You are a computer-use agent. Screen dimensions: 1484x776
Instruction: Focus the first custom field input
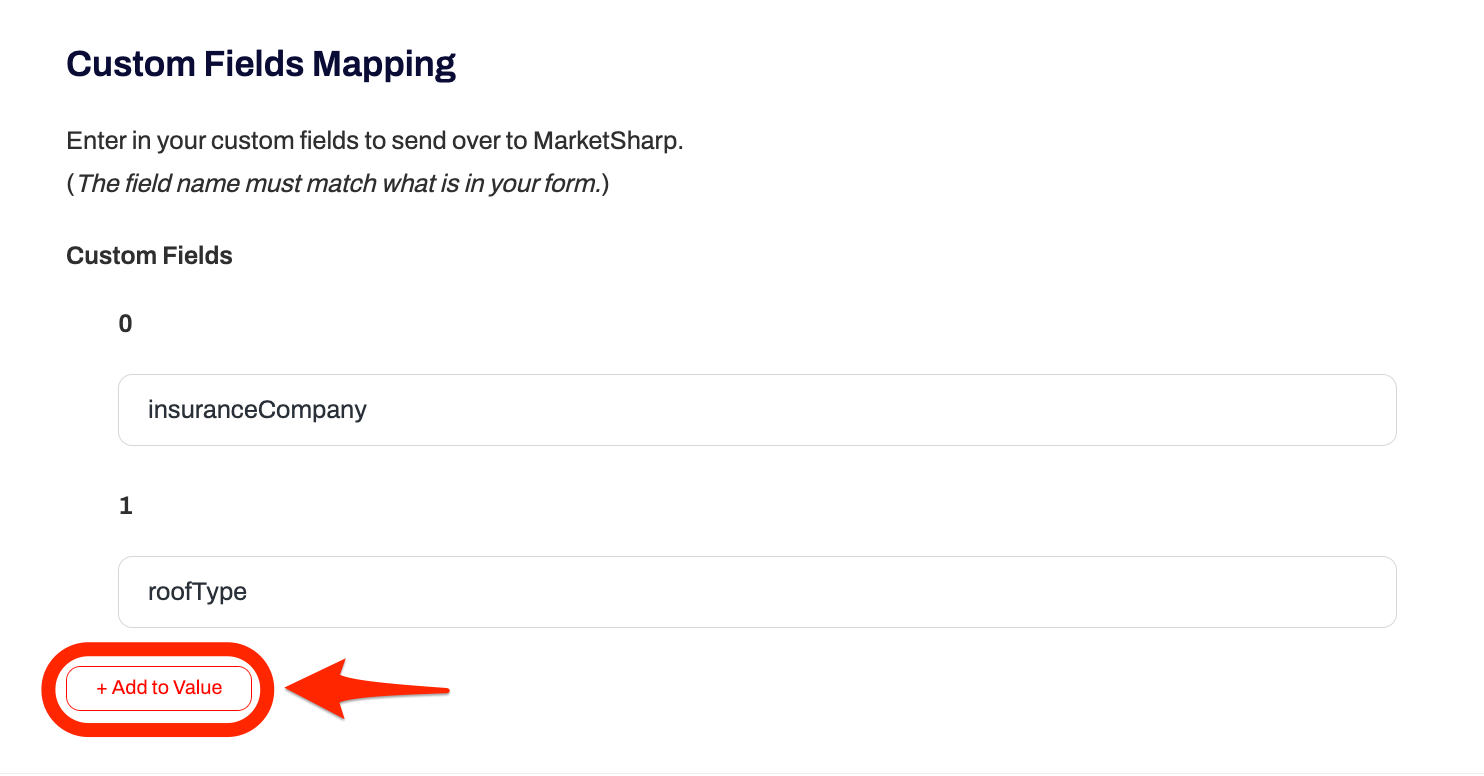click(700, 410)
